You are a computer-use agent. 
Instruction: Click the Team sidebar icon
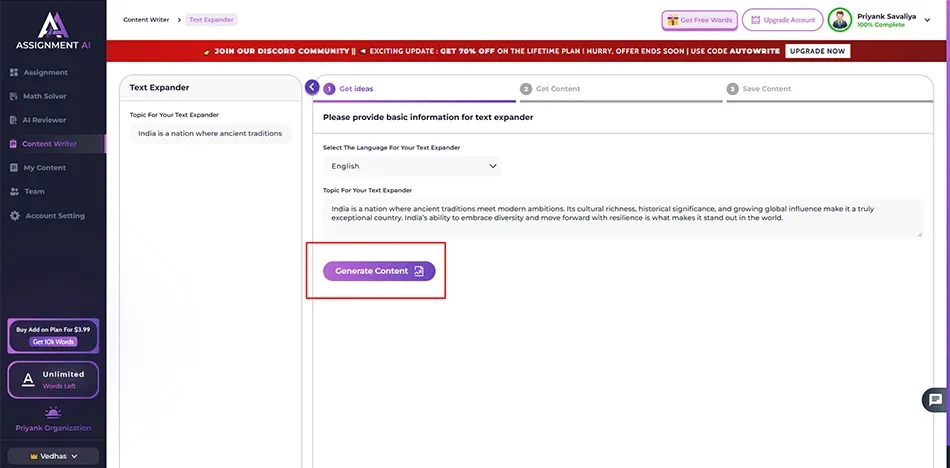coord(14,192)
